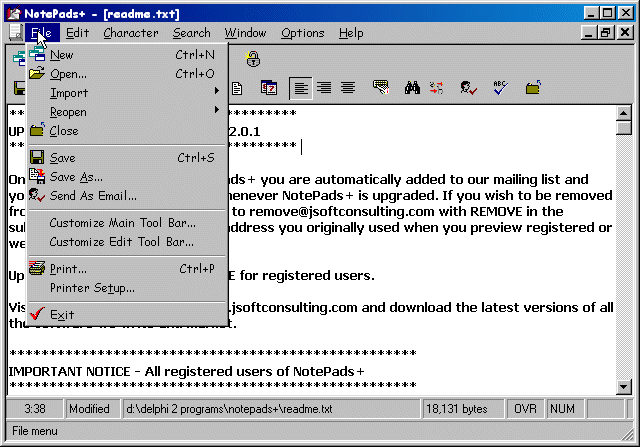The width and height of the screenshot is (640, 447).
Task: Open the Options menu
Action: pos(302,33)
